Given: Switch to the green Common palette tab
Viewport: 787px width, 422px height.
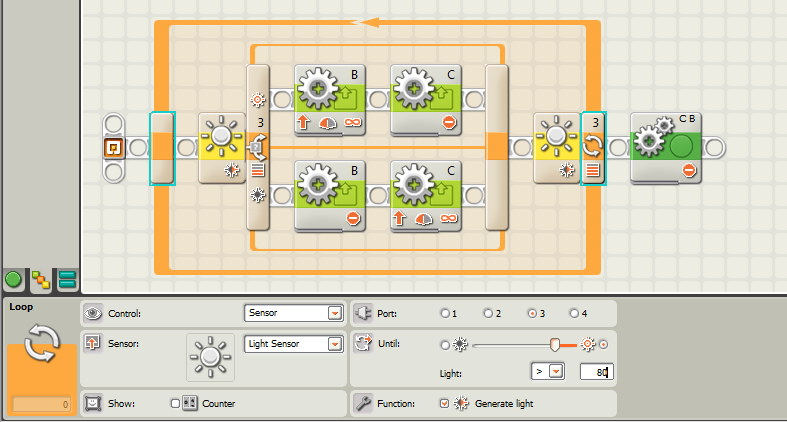Looking at the screenshot, I should pyautogui.click(x=14, y=280).
